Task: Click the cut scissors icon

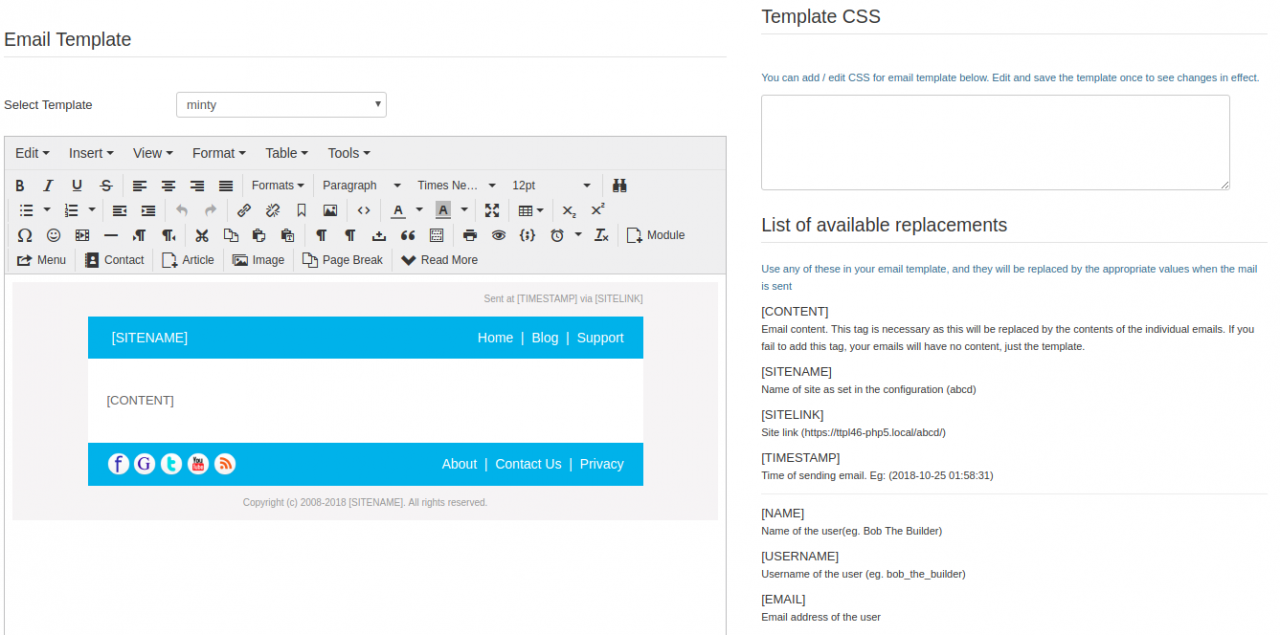Action: (x=202, y=236)
